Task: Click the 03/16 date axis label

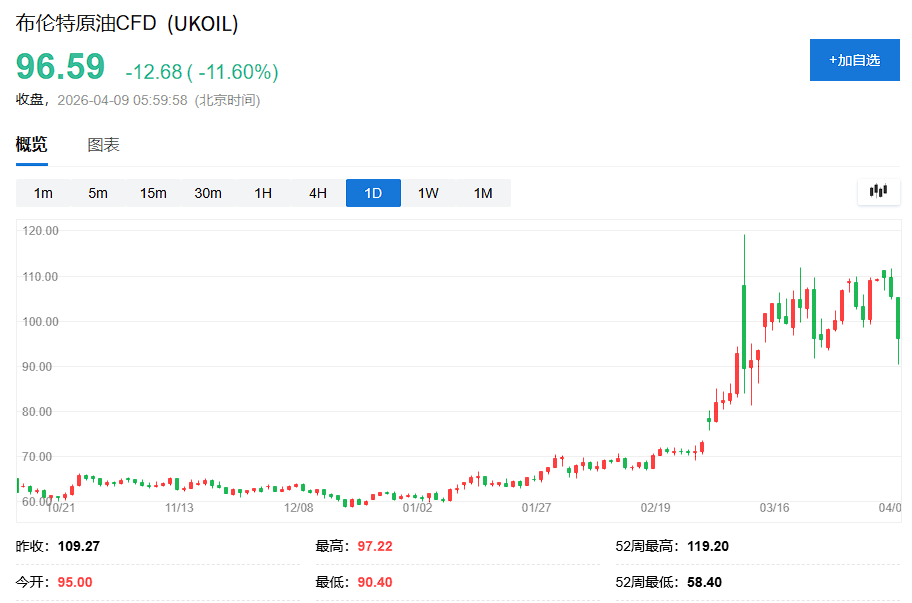Action: [x=775, y=508]
